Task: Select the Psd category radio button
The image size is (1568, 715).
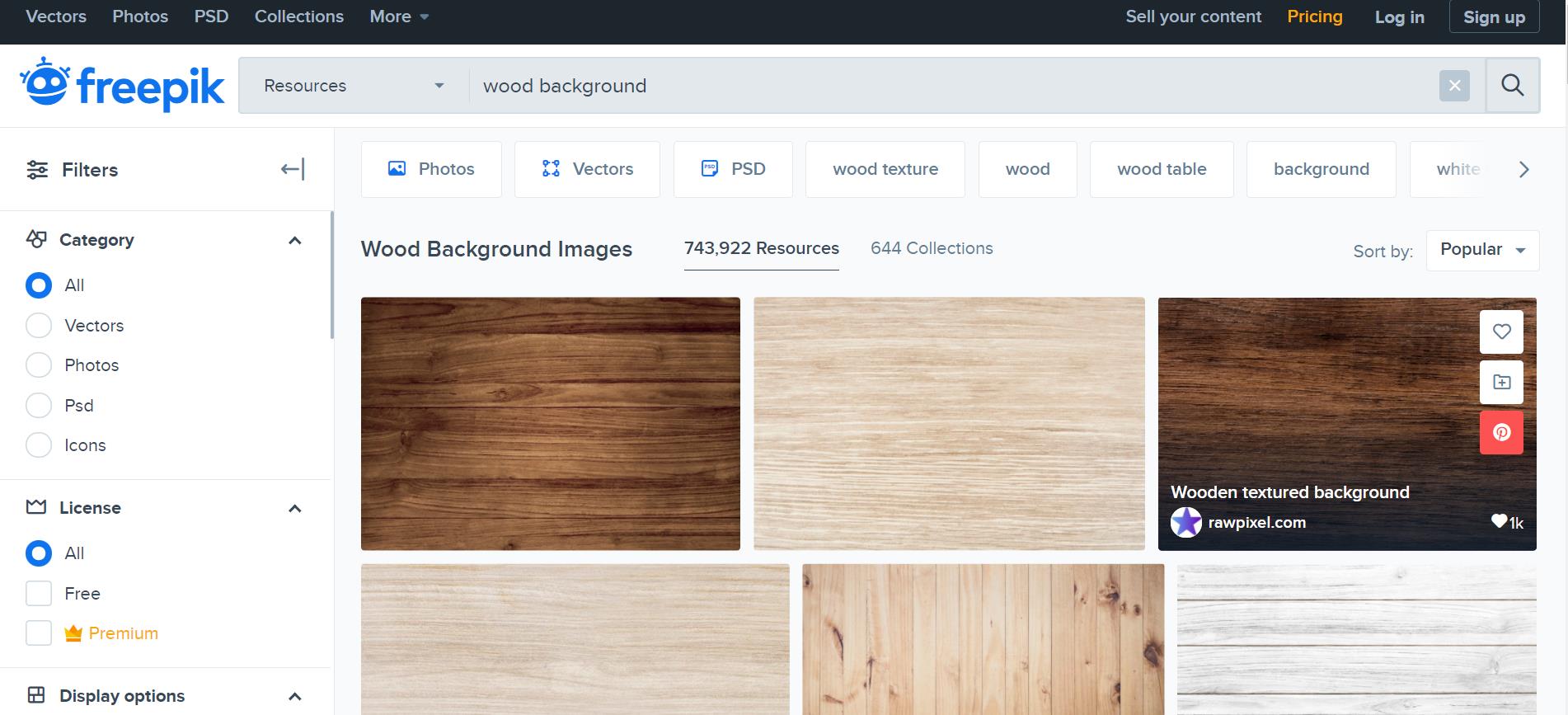Action: 39,405
